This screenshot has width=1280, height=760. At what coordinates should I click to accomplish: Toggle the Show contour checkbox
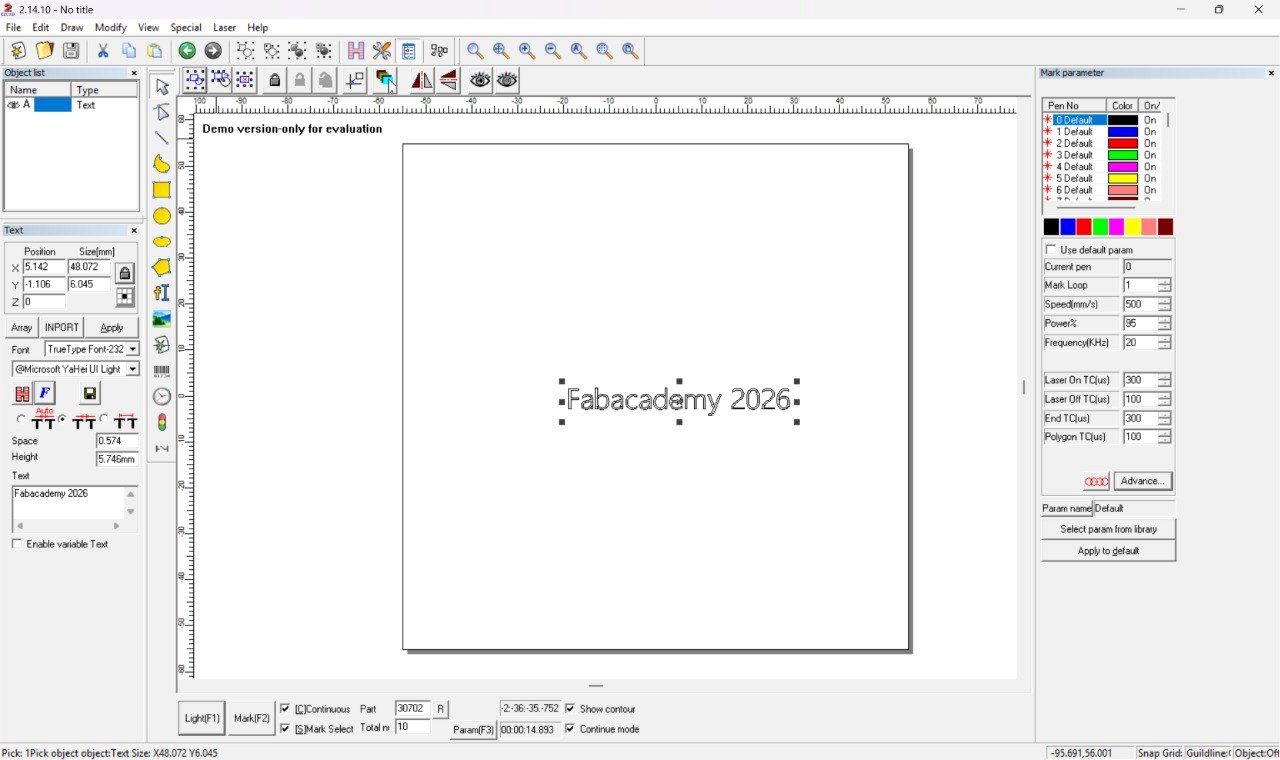pyautogui.click(x=570, y=709)
